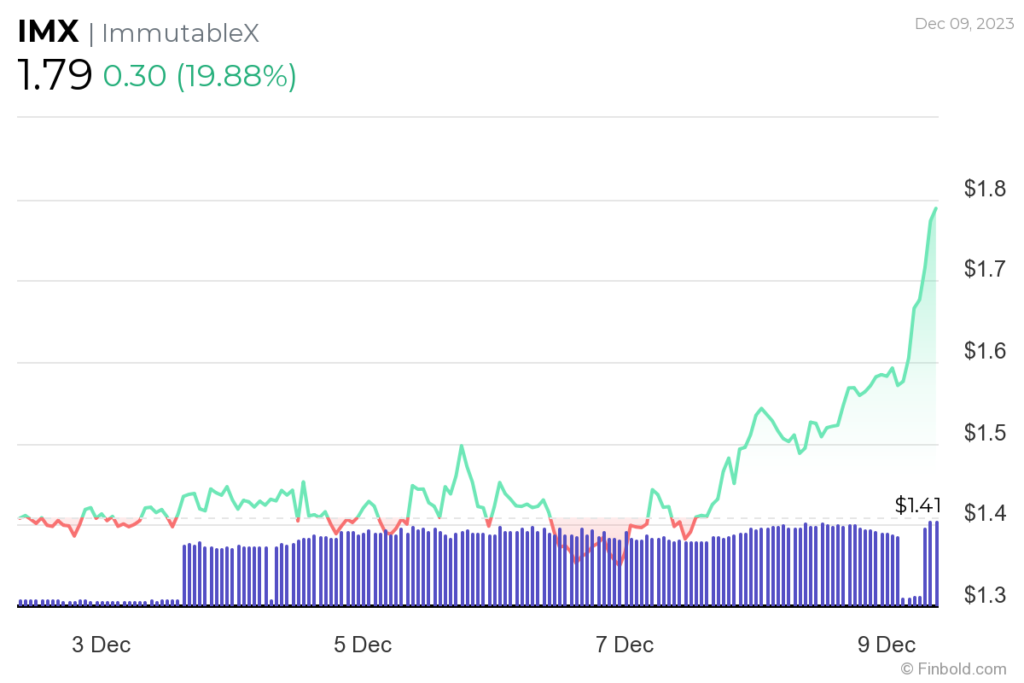
Task: Select the IMX ticker symbol heading
Action: tap(48, 30)
